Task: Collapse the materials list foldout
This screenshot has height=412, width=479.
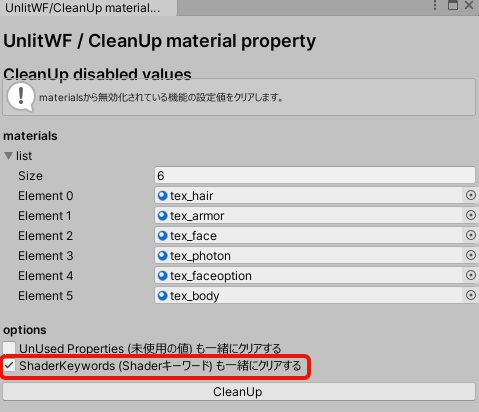Action: (8, 156)
